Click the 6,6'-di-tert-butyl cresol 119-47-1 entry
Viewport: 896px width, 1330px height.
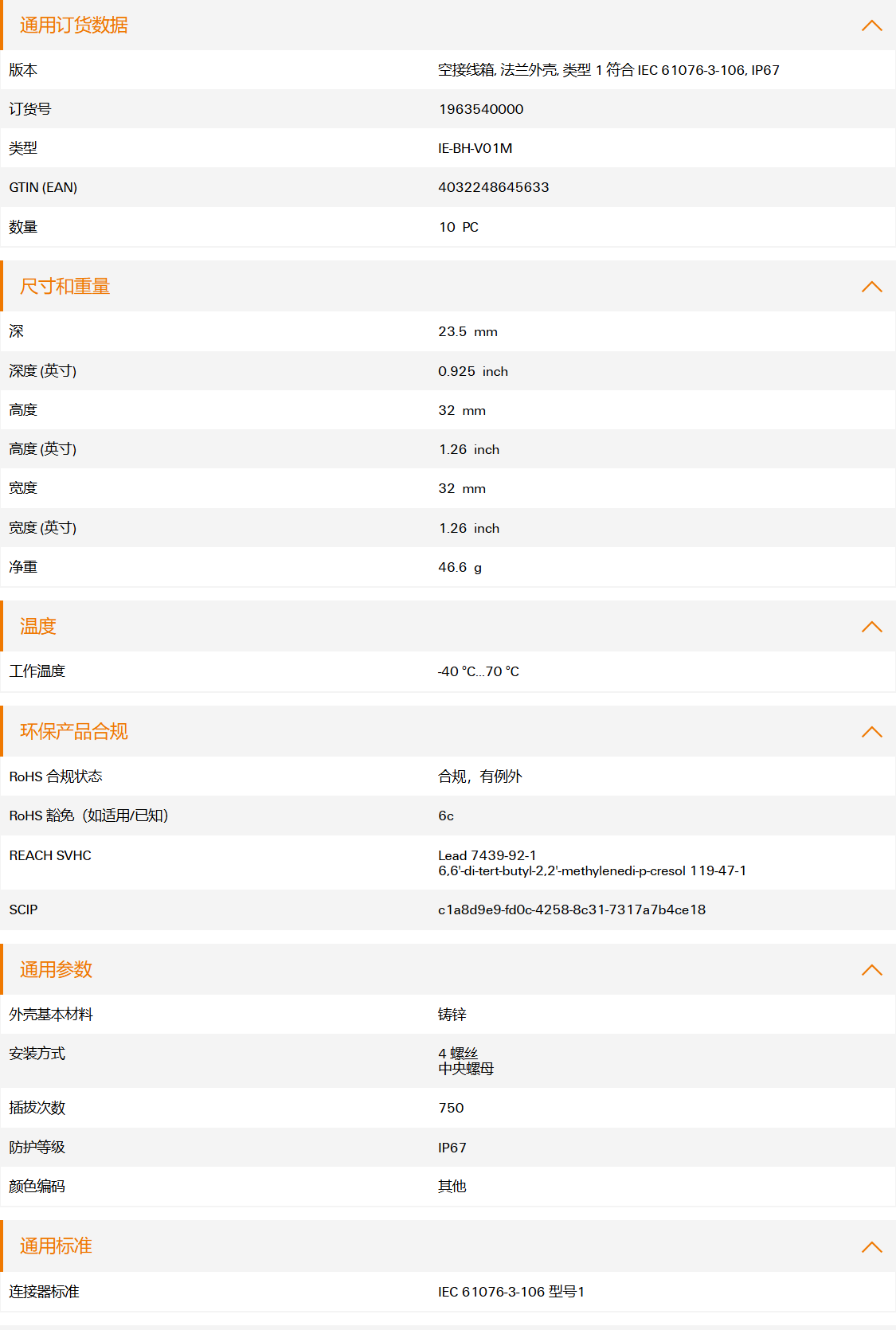[593, 870]
